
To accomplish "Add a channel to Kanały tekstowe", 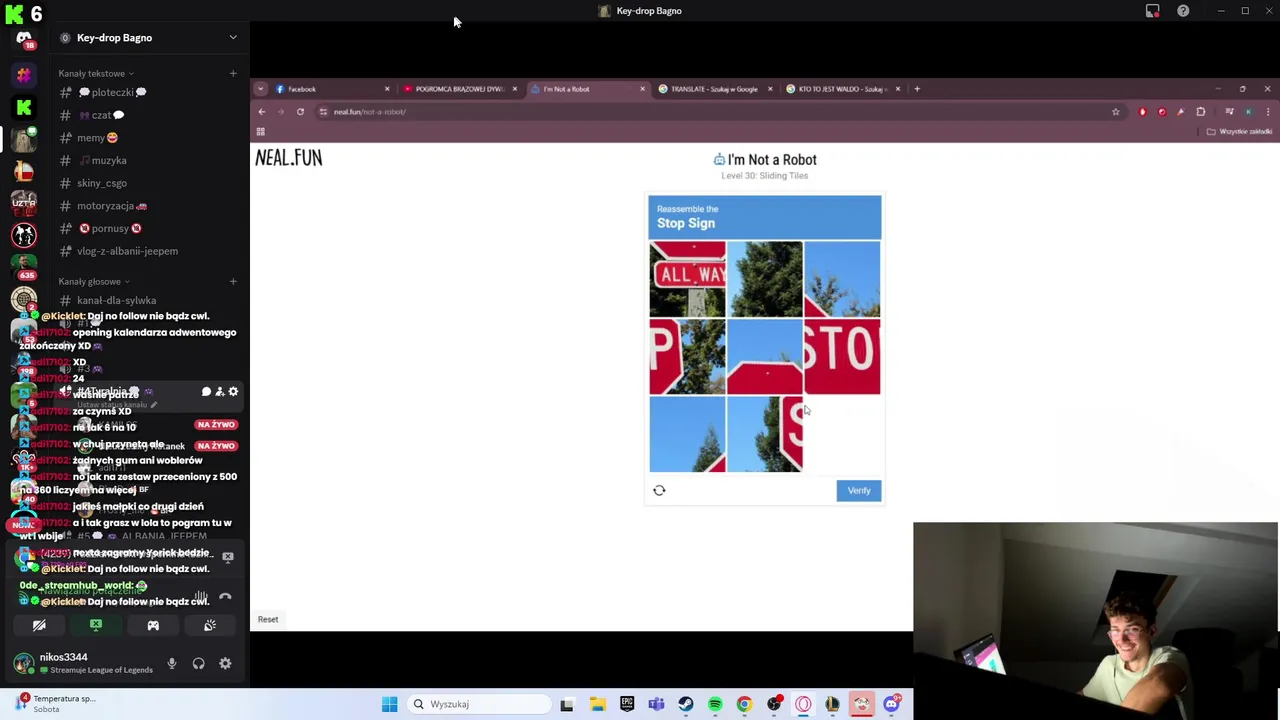I will 233,73.
